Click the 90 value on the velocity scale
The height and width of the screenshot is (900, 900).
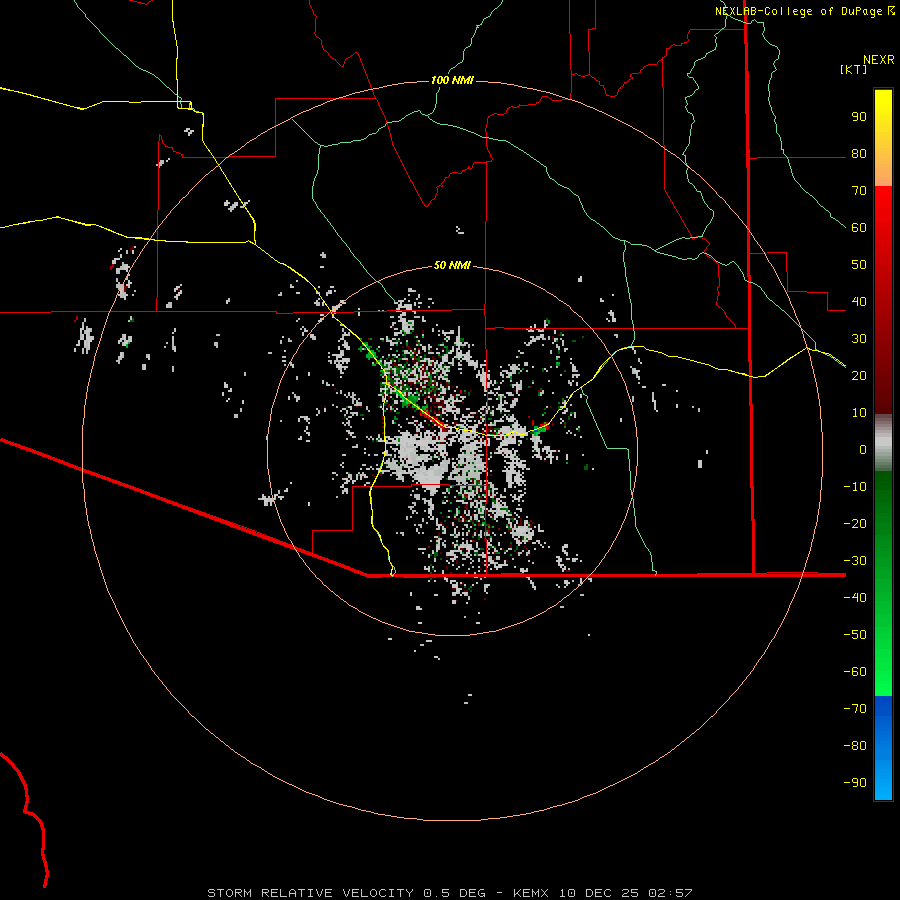pos(859,117)
